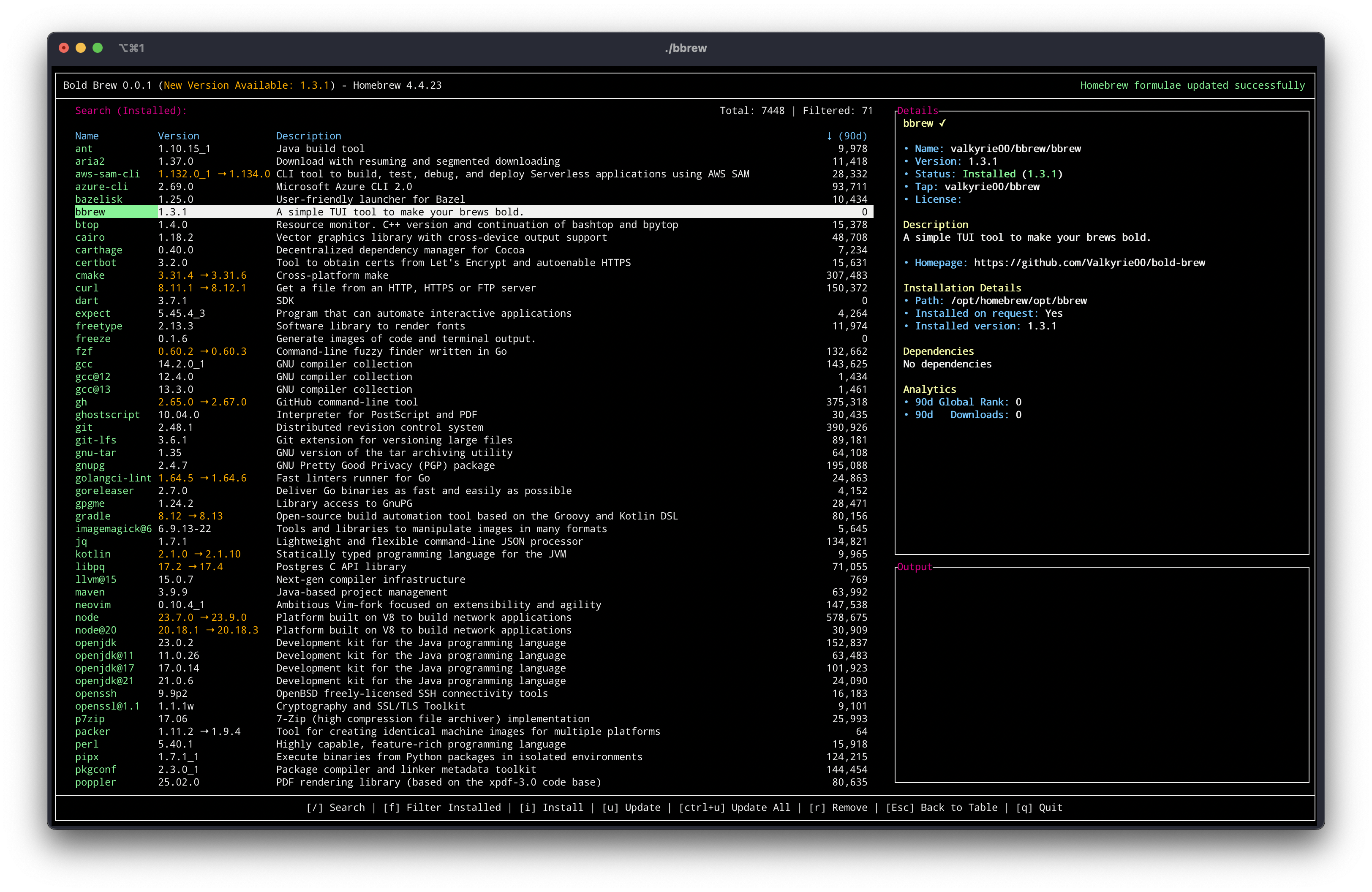Select [ctrl+u] Update All in footer
The image size is (1372, 892).
click(x=735, y=807)
